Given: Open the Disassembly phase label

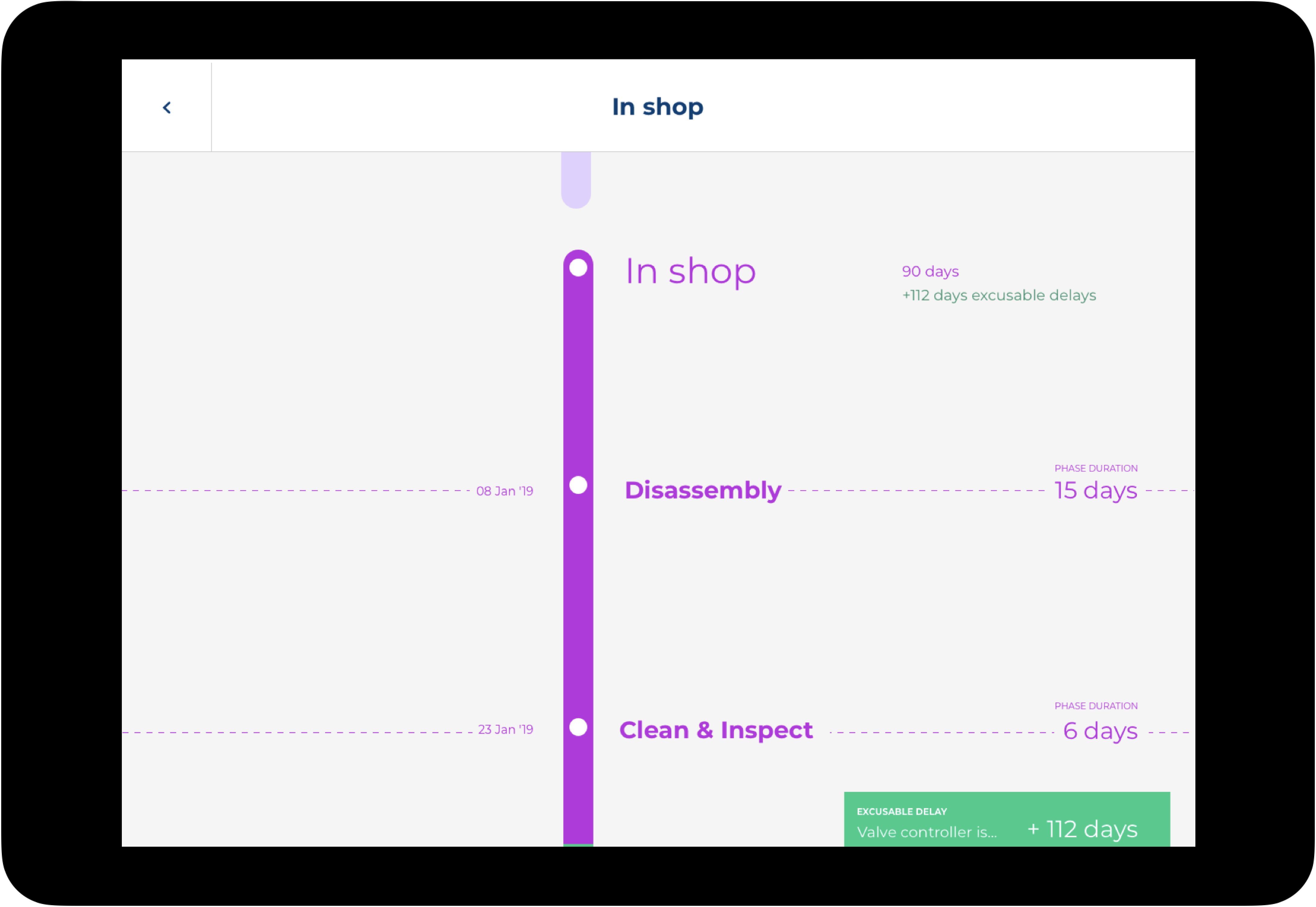Looking at the screenshot, I should pyautogui.click(x=703, y=491).
